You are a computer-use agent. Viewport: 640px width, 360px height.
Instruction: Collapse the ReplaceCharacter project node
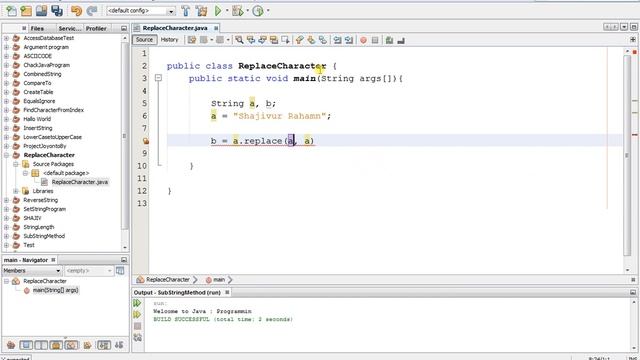click(x=6, y=155)
